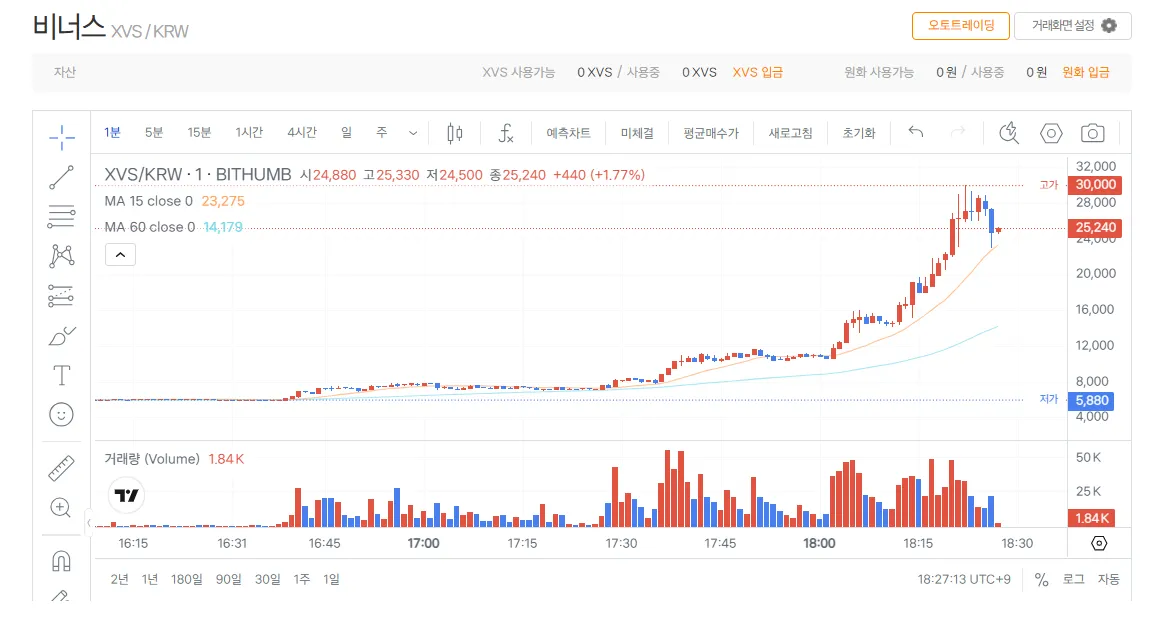Open the emoji sticker tool
The width and height of the screenshot is (1155, 627).
click(62, 413)
